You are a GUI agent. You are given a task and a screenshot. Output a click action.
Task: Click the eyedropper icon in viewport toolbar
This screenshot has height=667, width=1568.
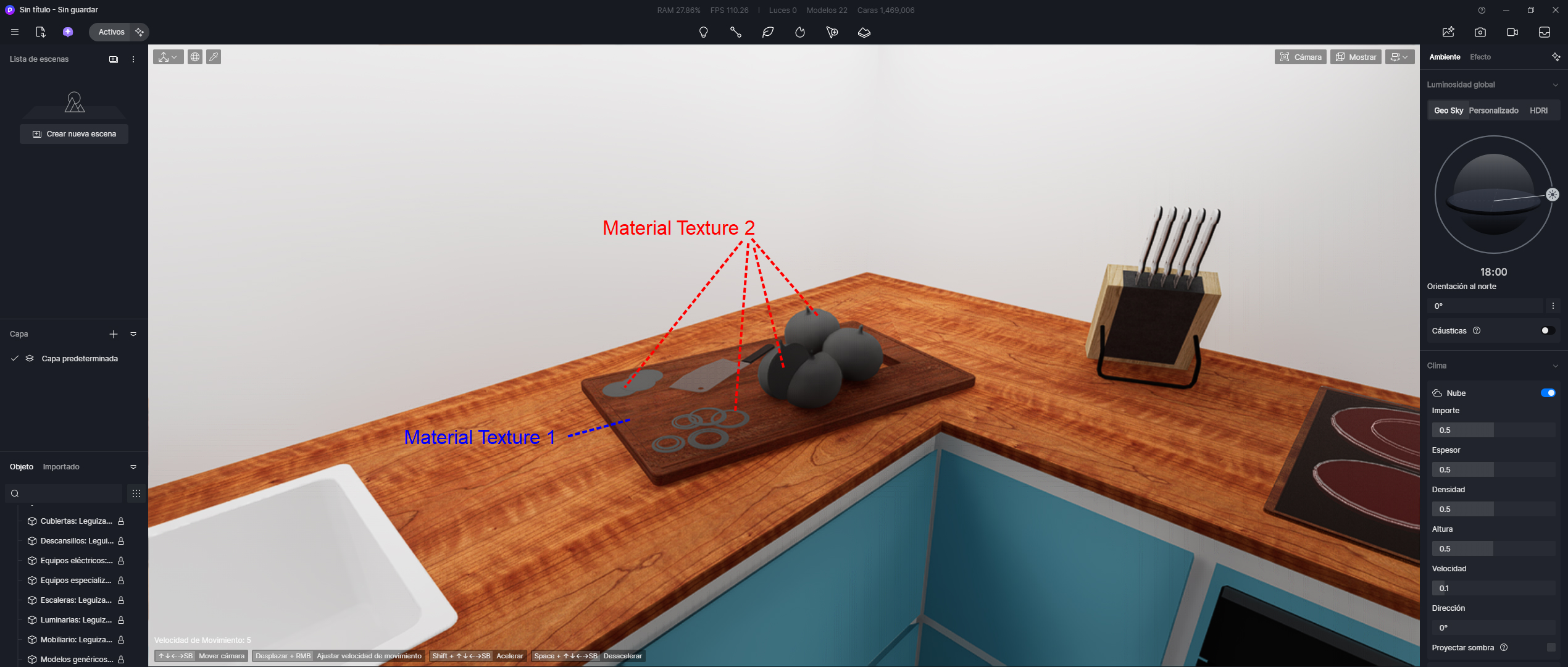[214, 57]
